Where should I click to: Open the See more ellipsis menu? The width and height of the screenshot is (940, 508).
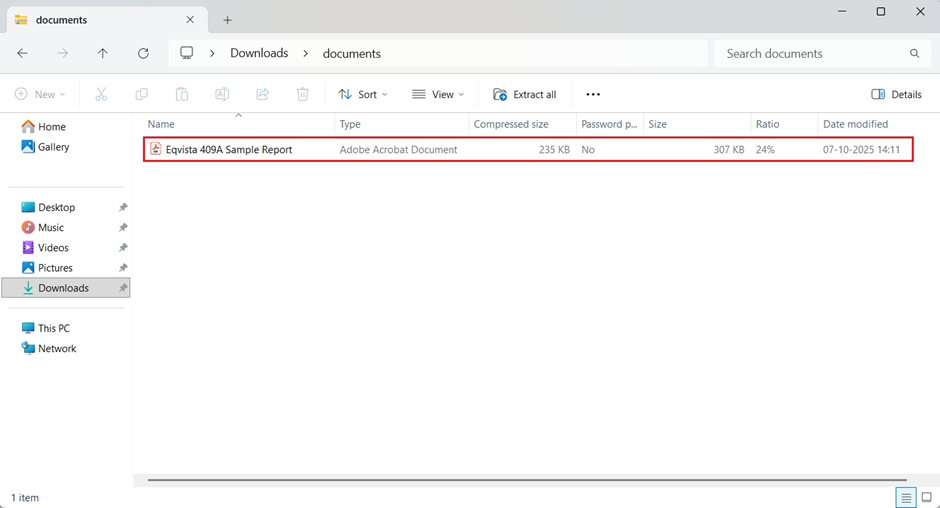coord(593,94)
